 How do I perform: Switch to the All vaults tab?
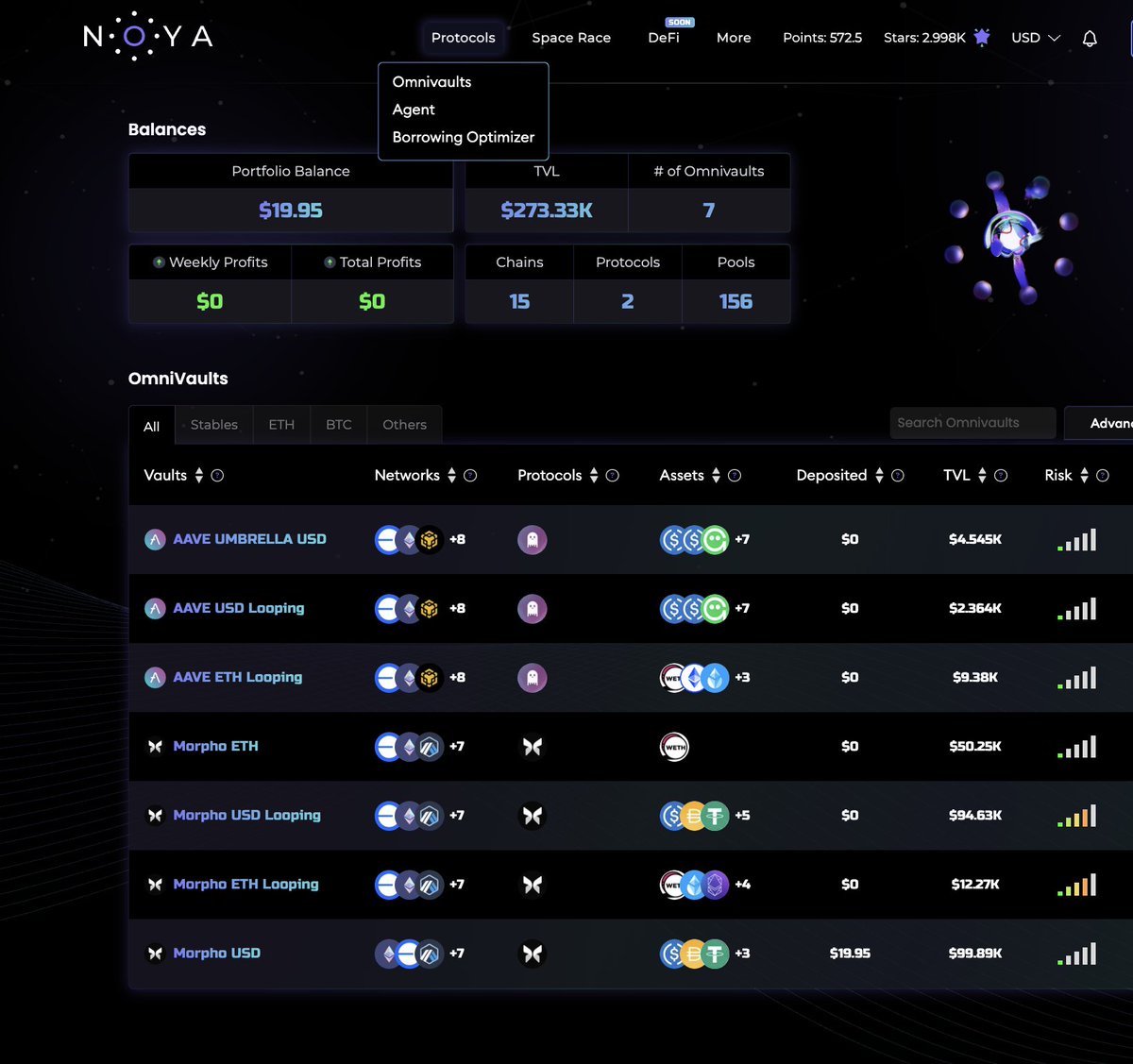click(x=151, y=427)
